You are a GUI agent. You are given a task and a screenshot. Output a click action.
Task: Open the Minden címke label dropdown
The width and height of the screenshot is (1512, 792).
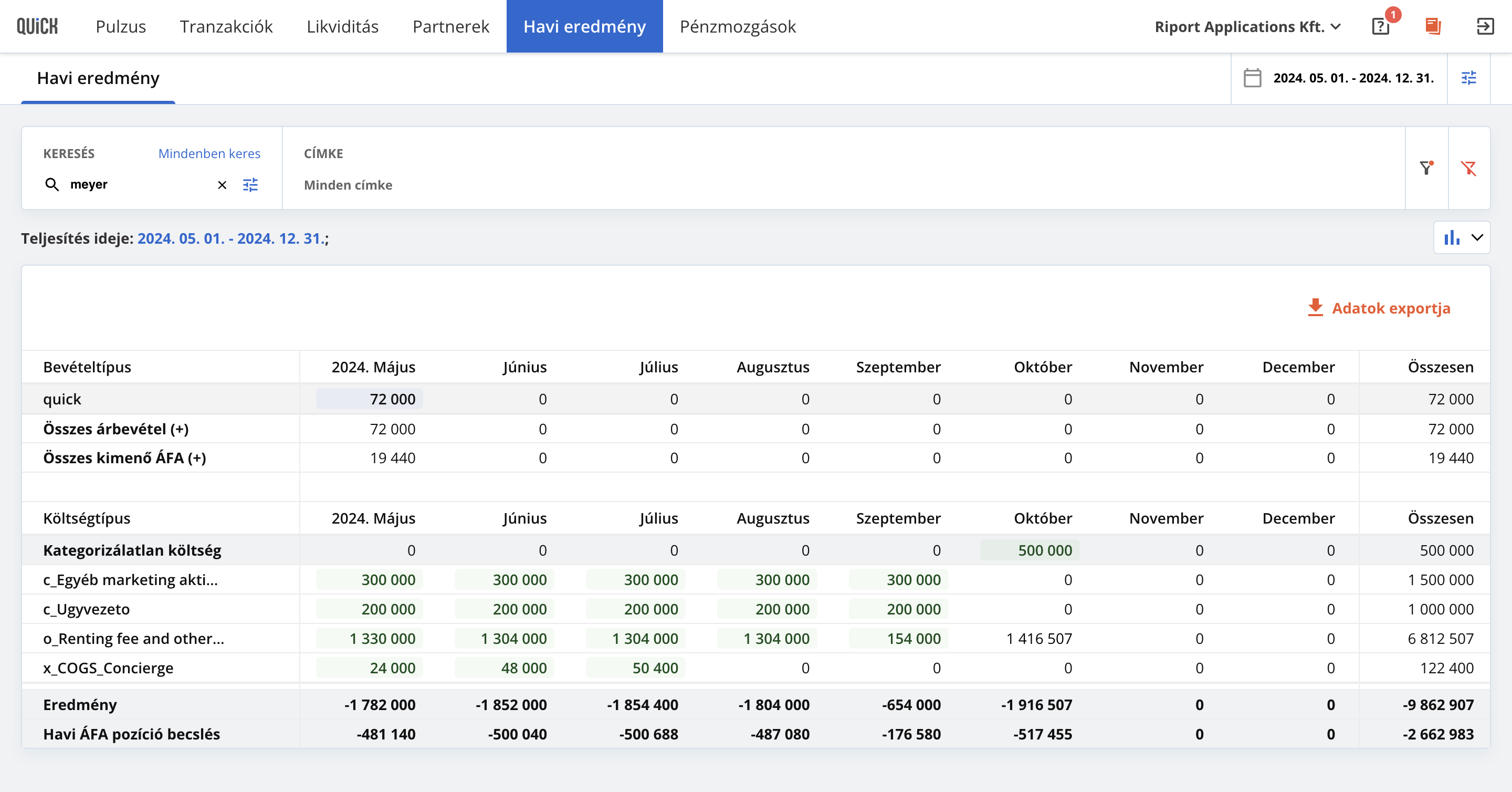pyautogui.click(x=348, y=185)
